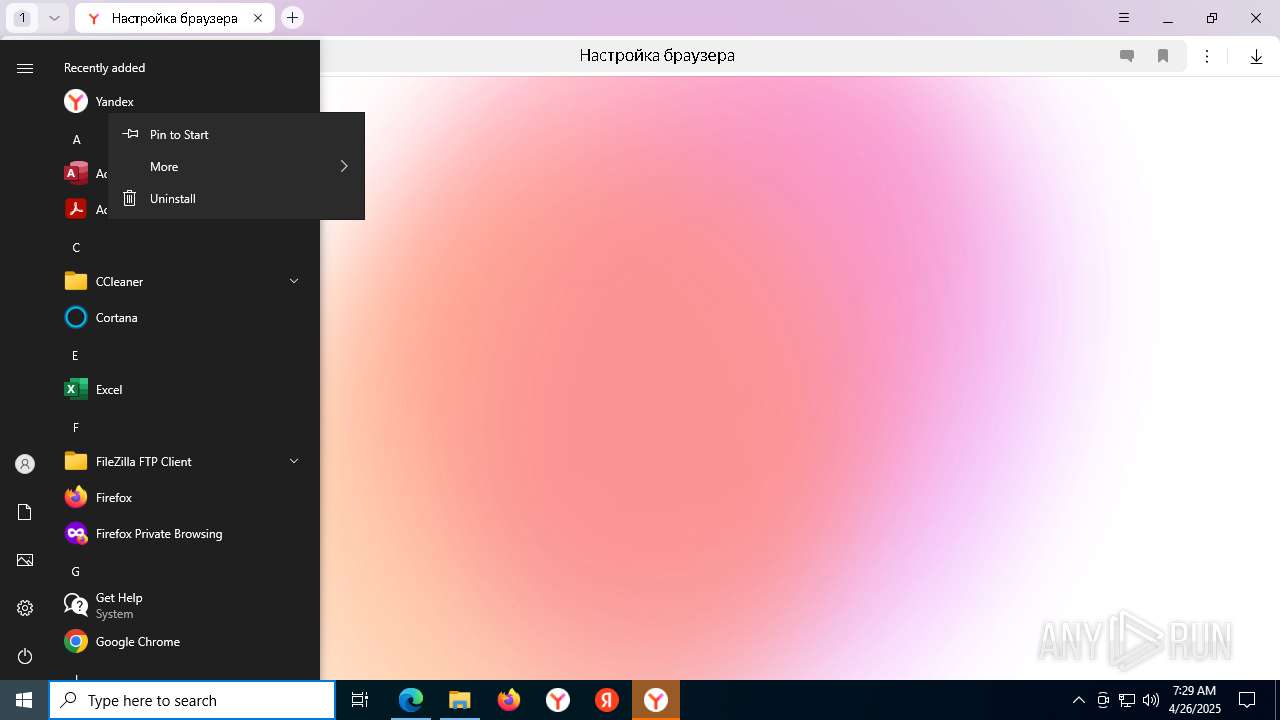The image size is (1280, 720).
Task: Bookmark this page with bookmark icon
Action: click(1163, 56)
